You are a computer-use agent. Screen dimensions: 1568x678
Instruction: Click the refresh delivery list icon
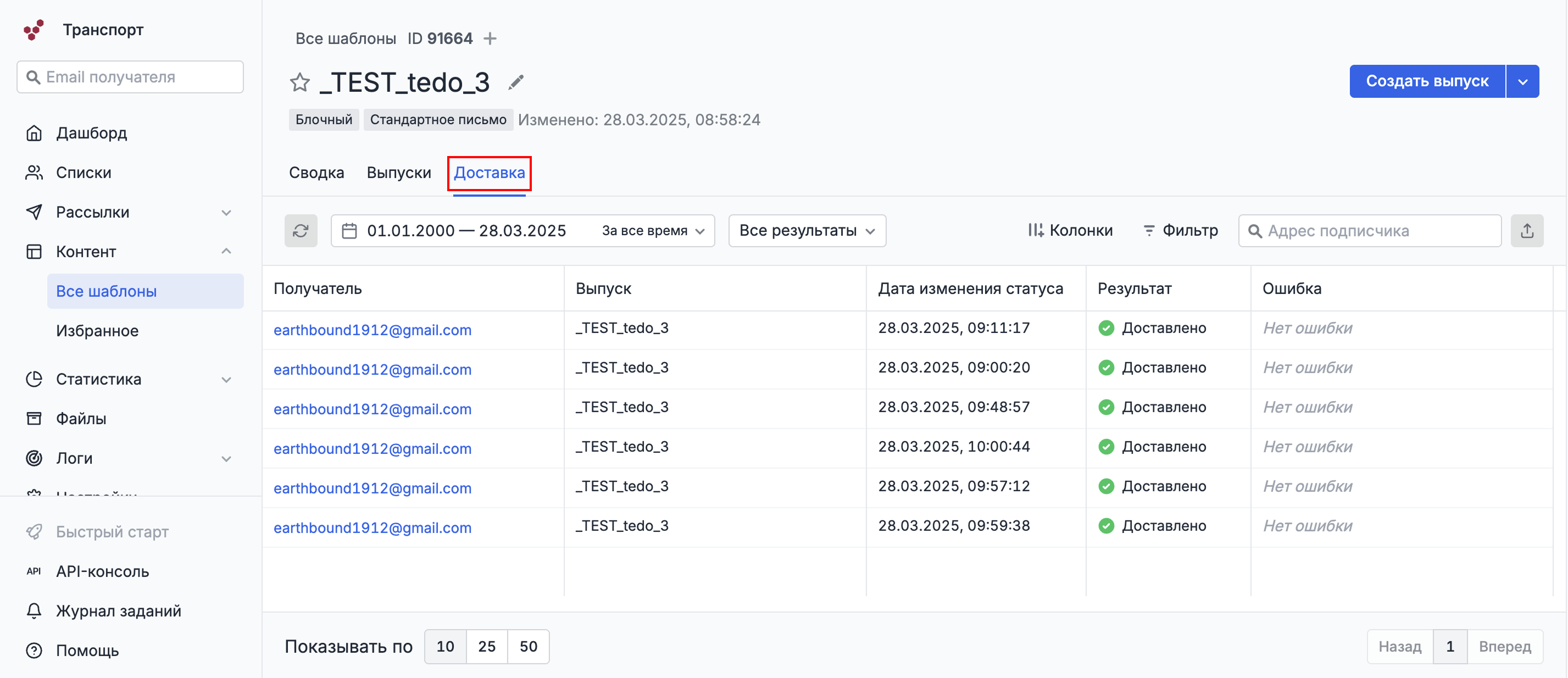[301, 231]
